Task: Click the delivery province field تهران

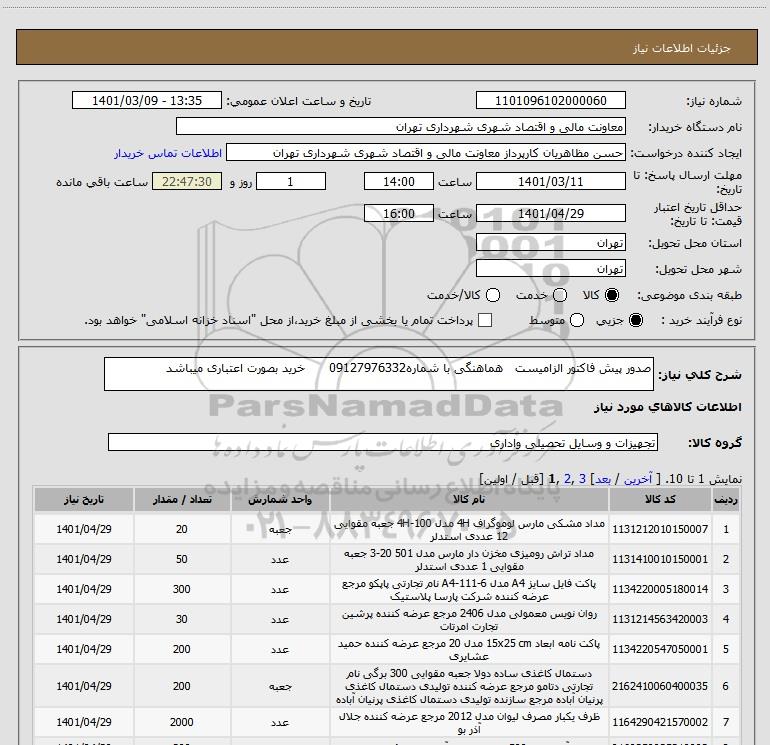Action: click(x=550, y=242)
